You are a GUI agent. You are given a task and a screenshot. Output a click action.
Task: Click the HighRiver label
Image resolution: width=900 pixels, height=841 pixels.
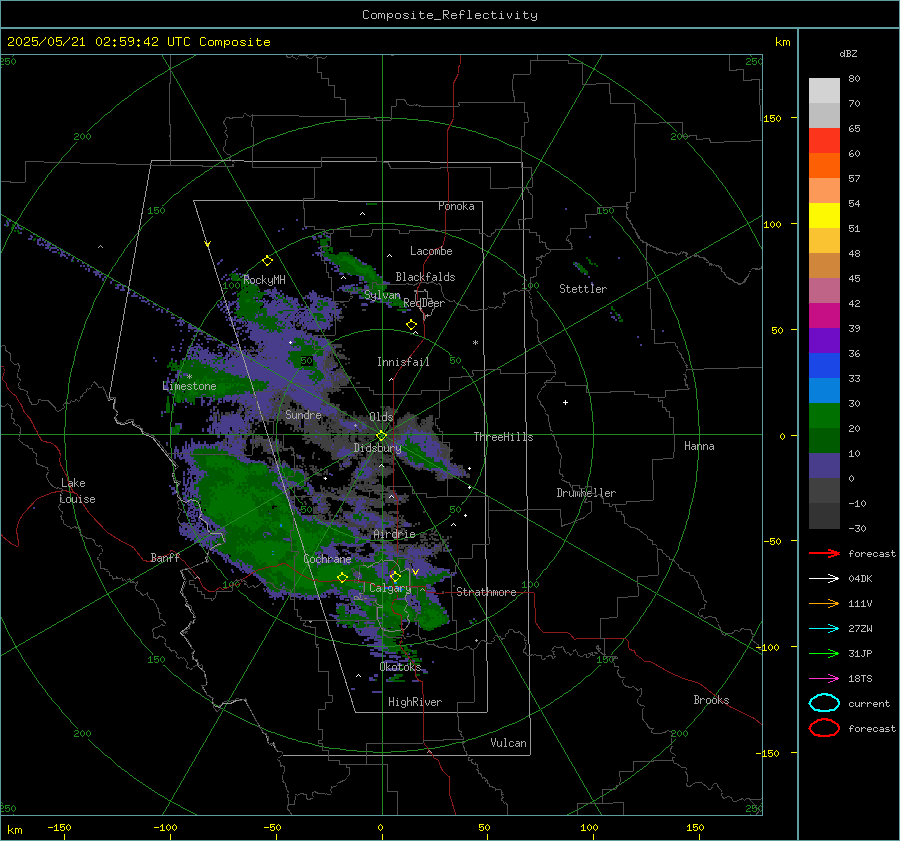point(415,702)
